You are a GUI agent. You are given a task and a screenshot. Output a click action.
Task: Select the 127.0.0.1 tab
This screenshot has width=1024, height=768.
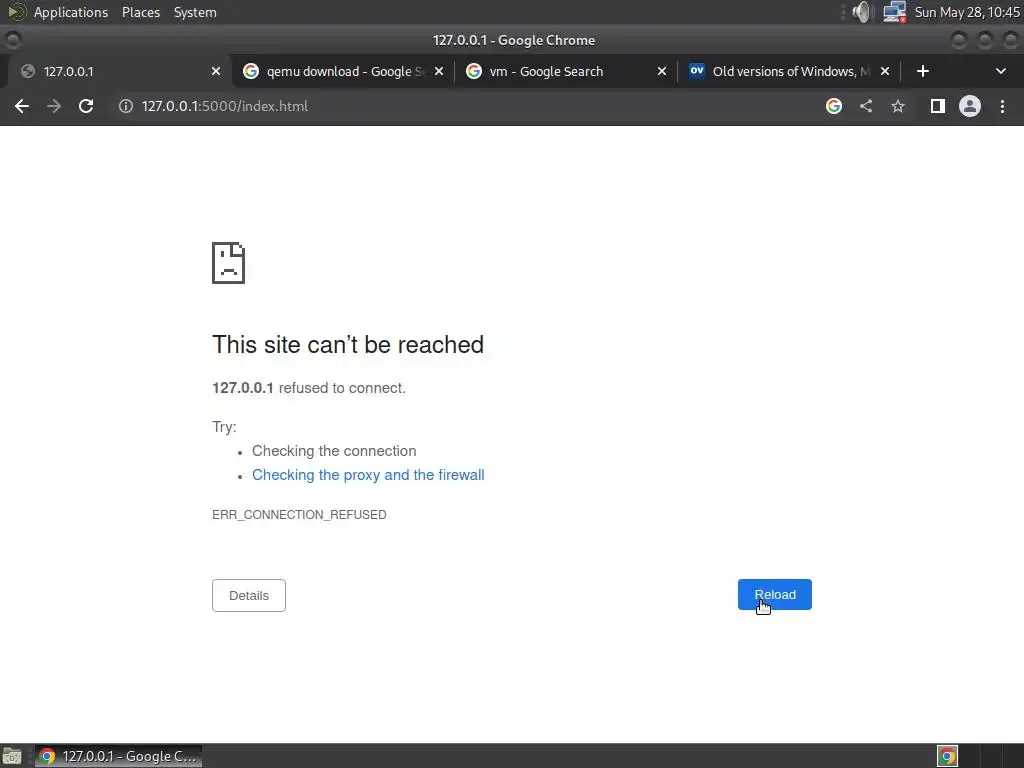pos(120,71)
